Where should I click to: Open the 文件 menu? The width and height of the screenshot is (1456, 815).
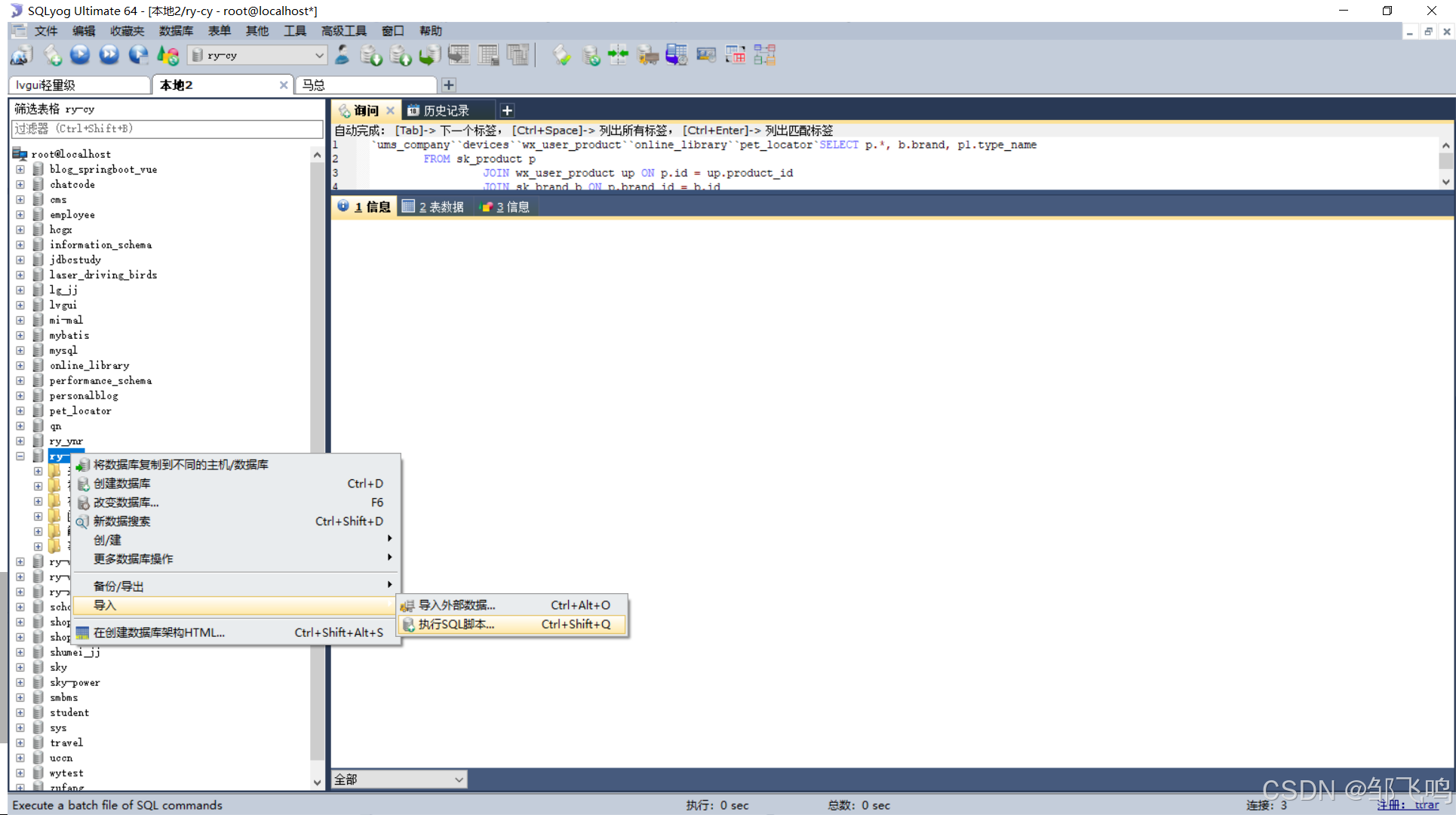click(45, 31)
